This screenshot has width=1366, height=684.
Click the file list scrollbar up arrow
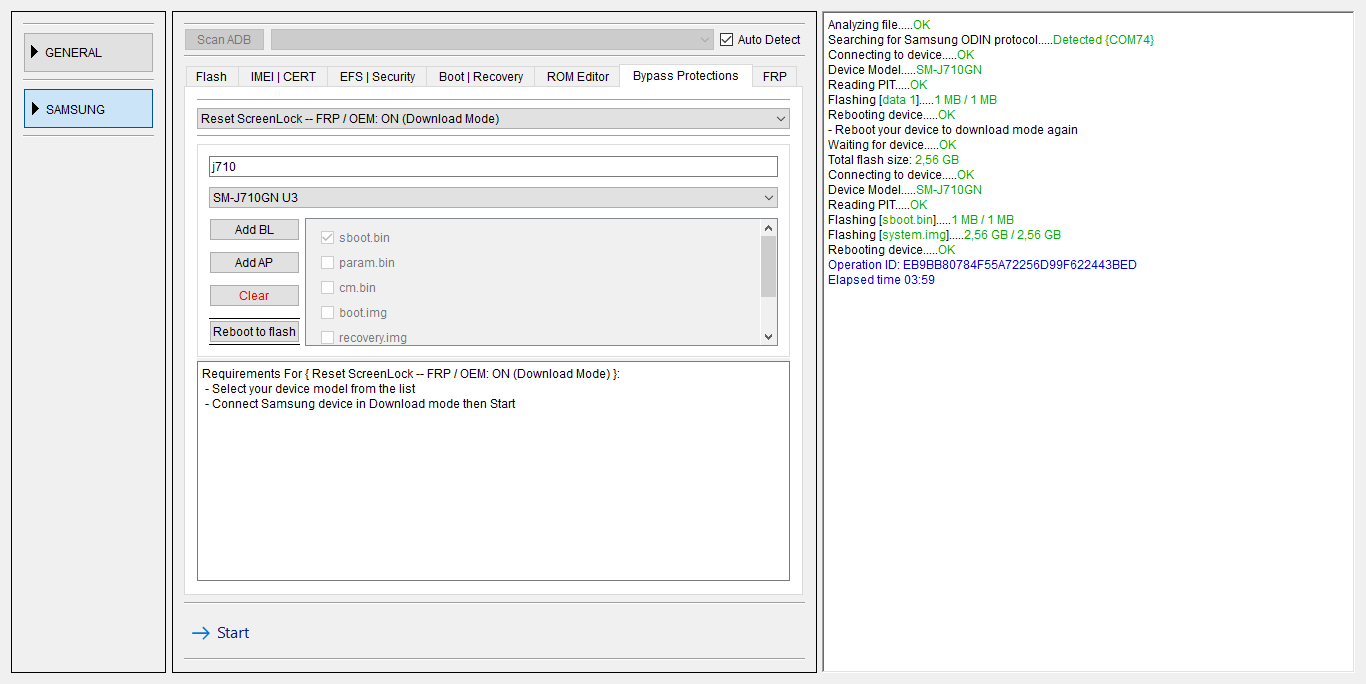coord(769,228)
